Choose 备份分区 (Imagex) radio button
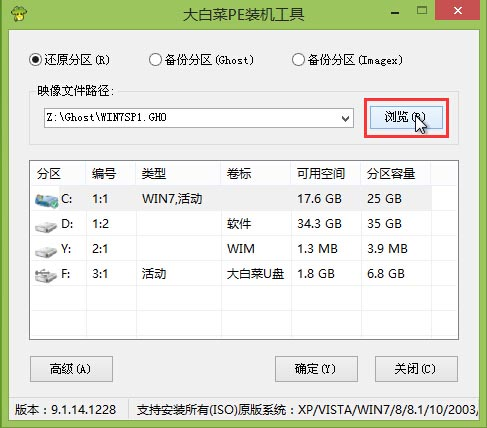Screen dimensions: 487x428 (298, 60)
